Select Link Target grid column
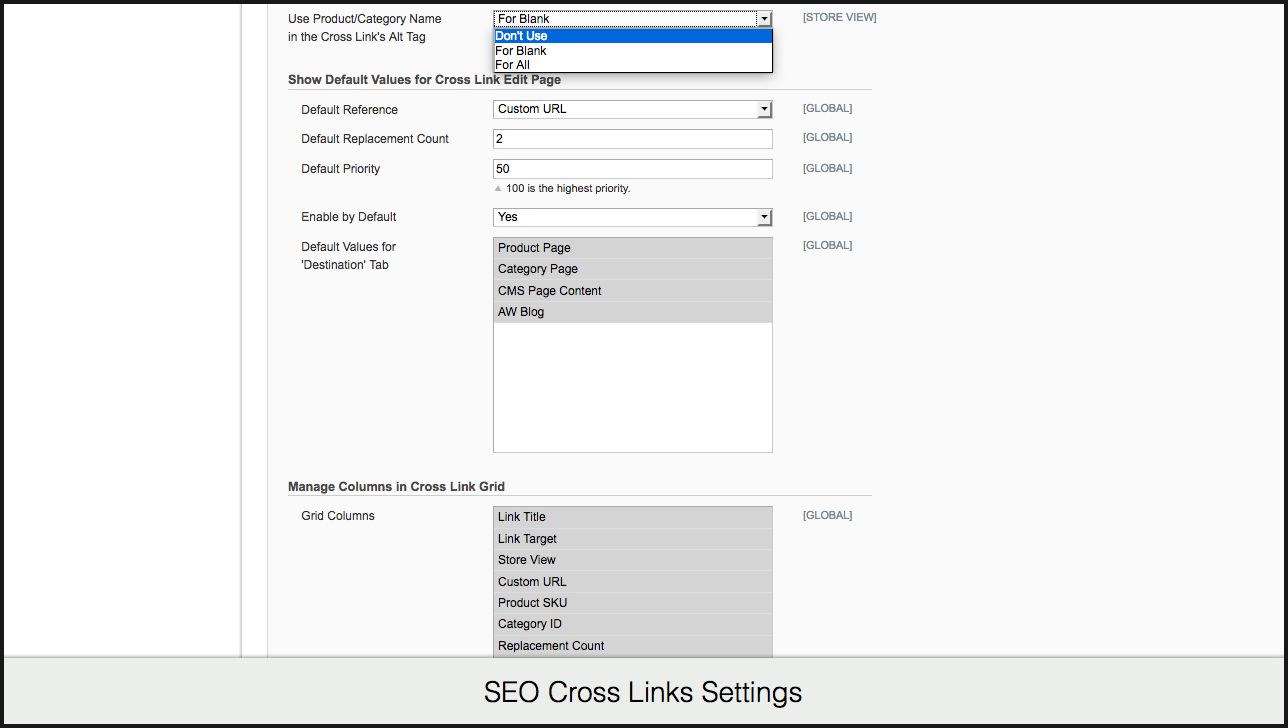Screen dimensions: 1288x728 coord(632,539)
